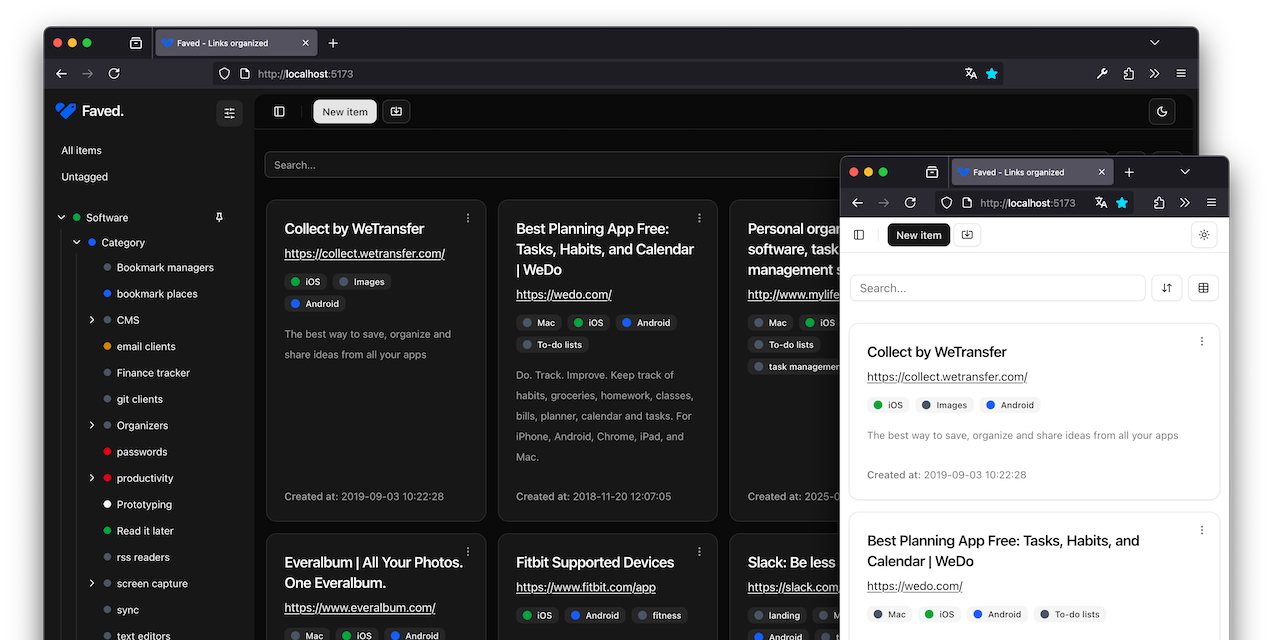Close the Faved tab in dark window
The height and width of the screenshot is (640, 1280).
[x=306, y=43]
